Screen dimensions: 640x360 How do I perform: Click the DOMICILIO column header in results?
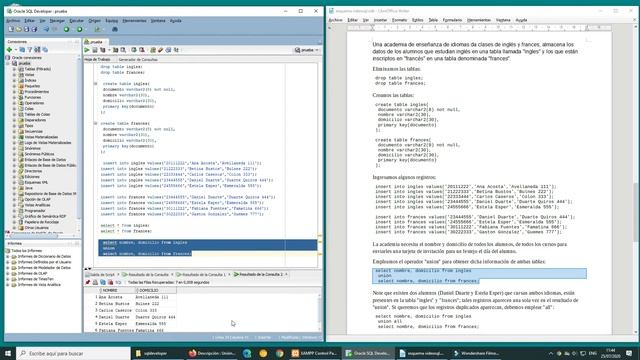(x=156, y=290)
